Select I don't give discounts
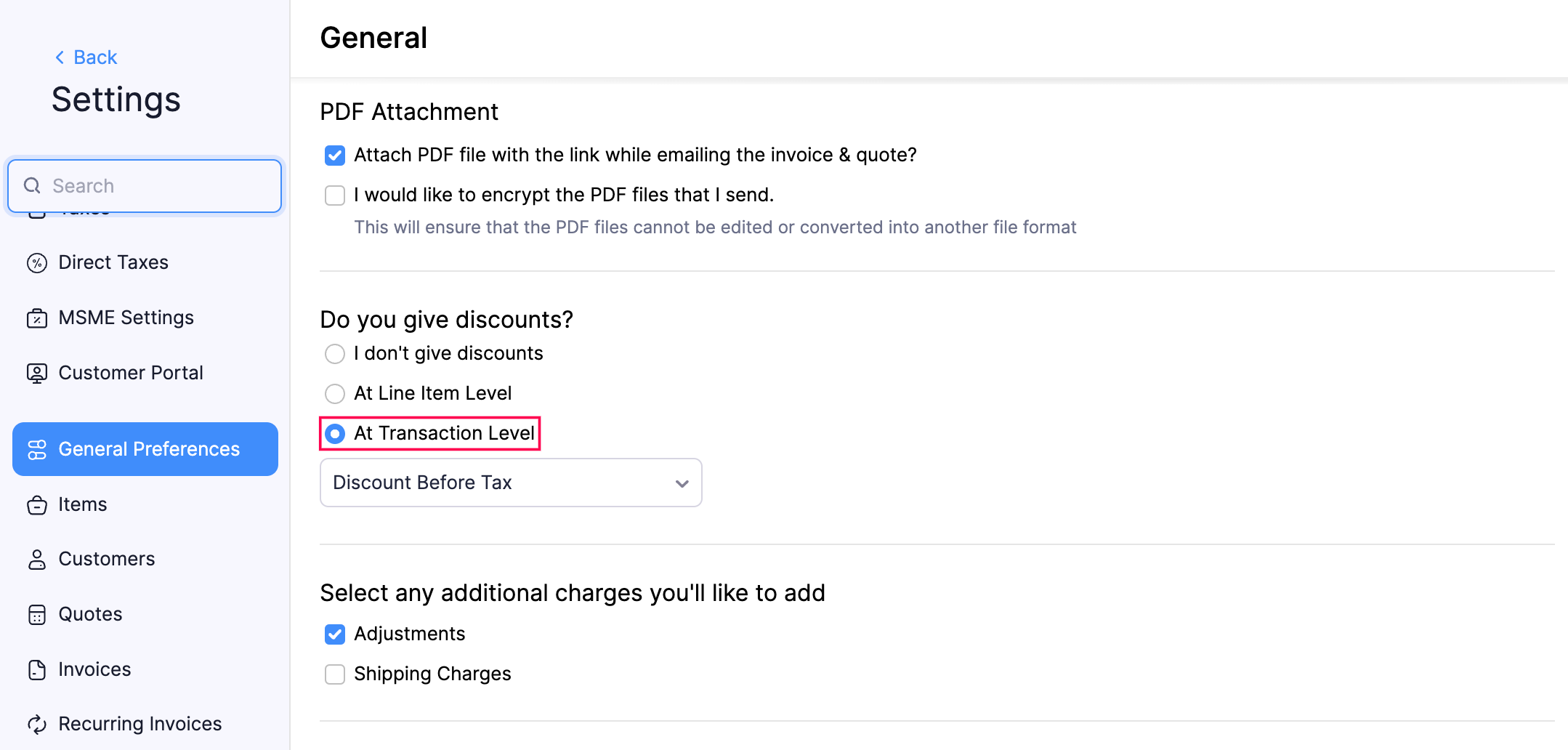This screenshot has height=750, width=1568. click(334, 354)
